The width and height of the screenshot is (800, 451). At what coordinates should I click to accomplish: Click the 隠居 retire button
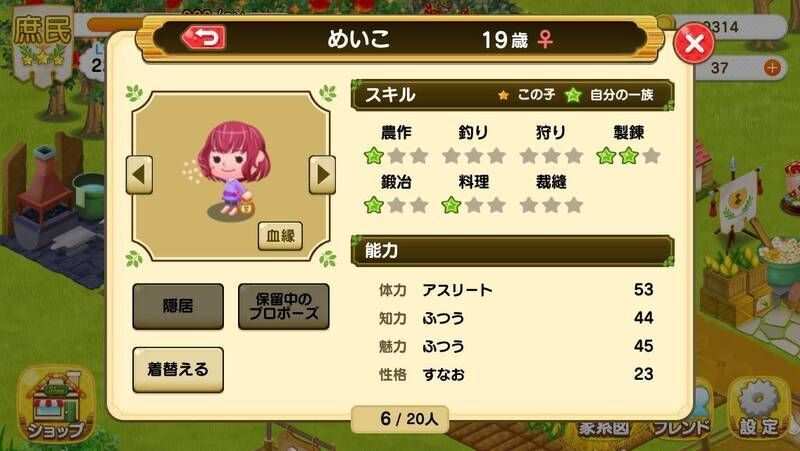click(178, 306)
